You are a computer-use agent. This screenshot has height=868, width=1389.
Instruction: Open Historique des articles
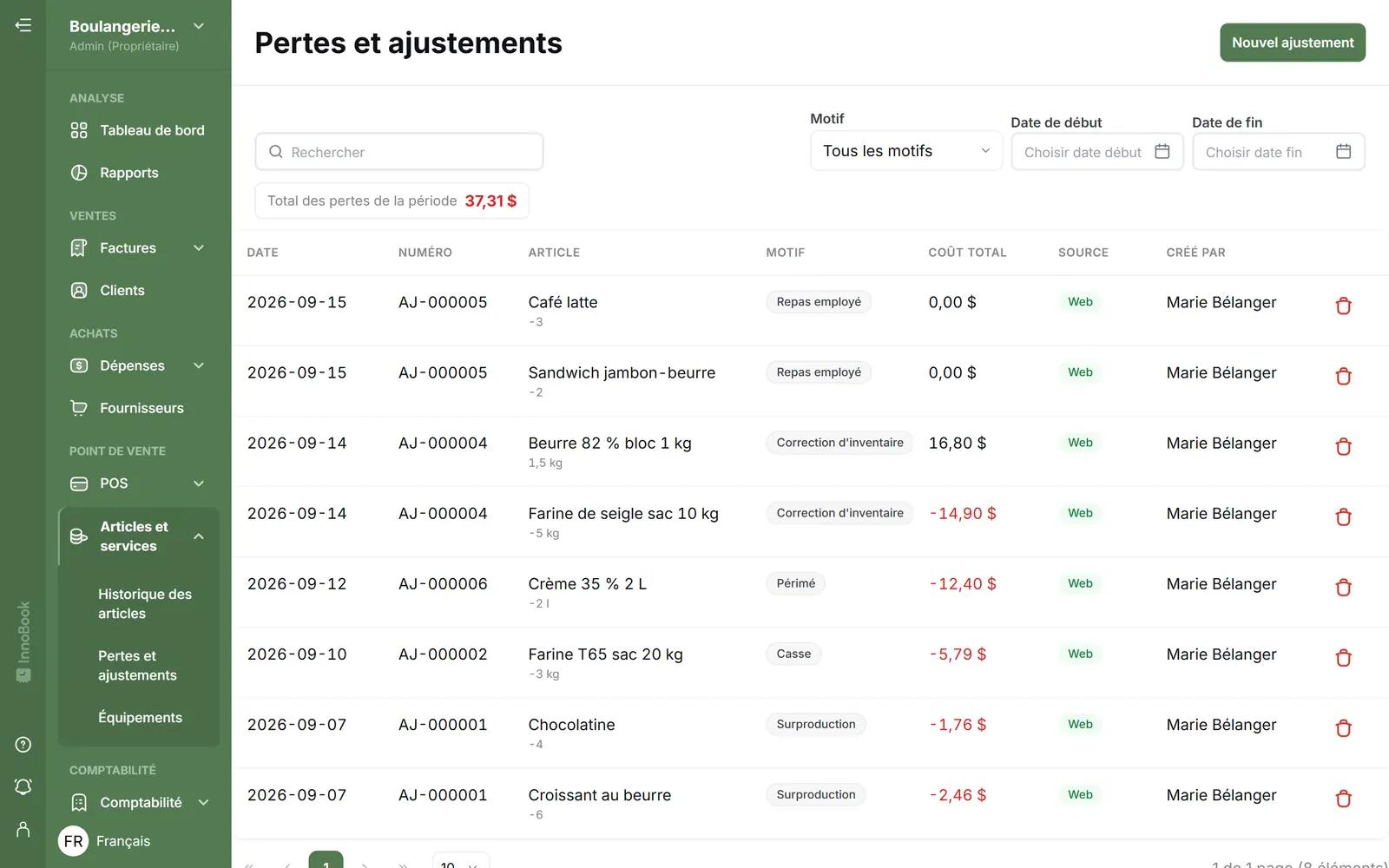click(x=144, y=604)
